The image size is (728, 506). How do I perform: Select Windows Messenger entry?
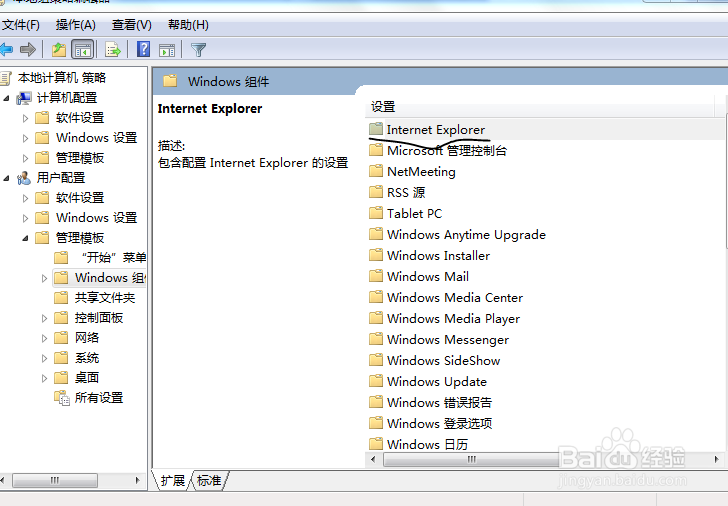click(448, 339)
